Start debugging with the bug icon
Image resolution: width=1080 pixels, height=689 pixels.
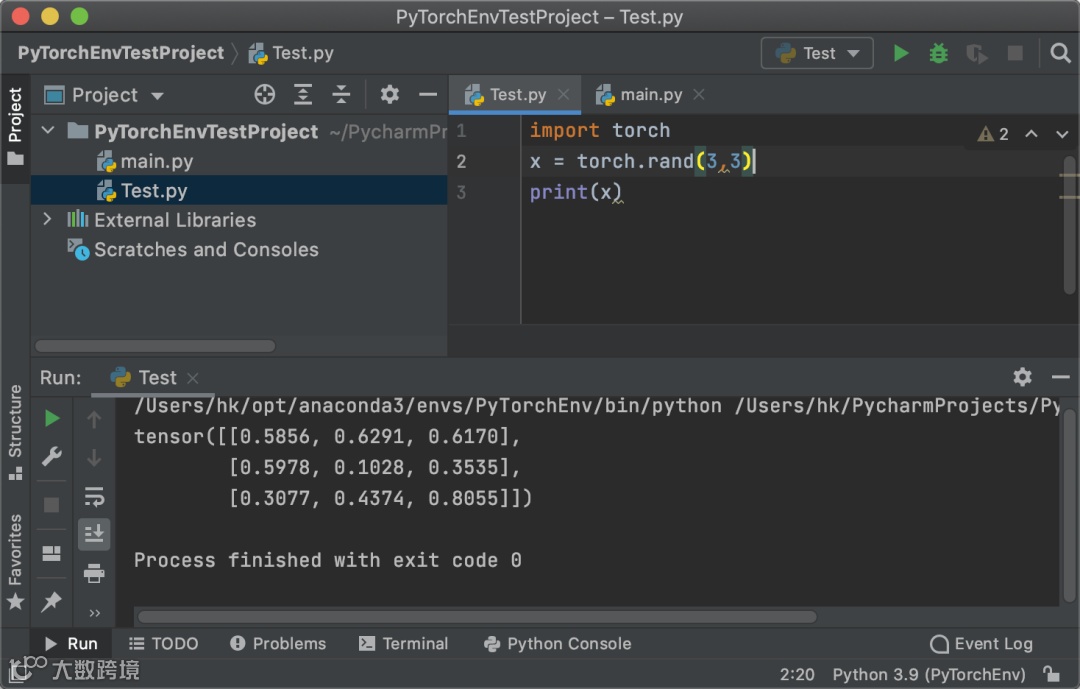pyautogui.click(x=938, y=53)
